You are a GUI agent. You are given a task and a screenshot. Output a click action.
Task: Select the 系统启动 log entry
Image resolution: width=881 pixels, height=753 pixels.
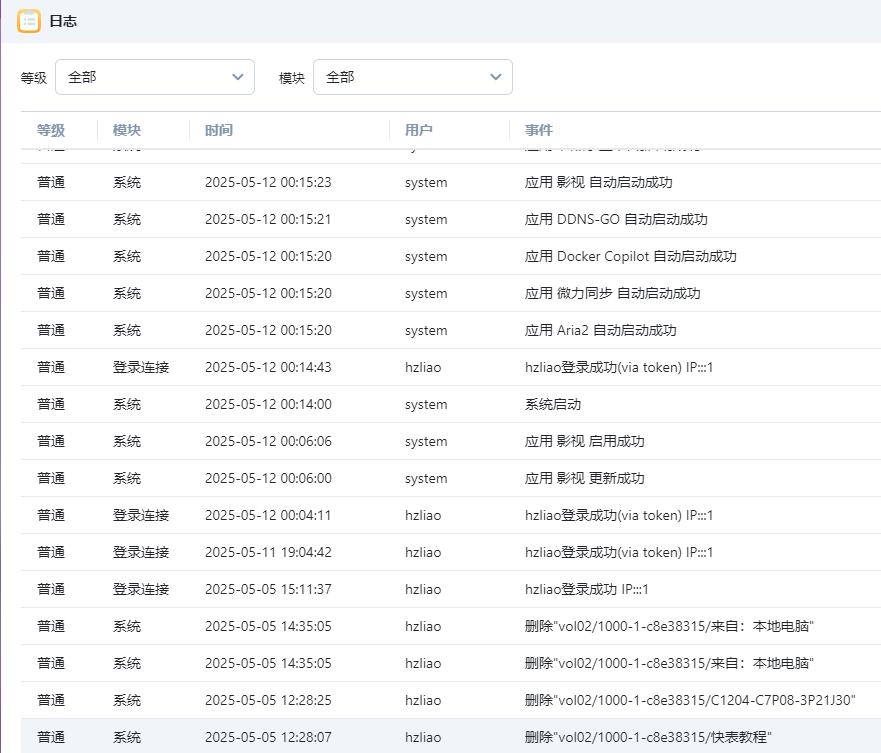(552, 405)
